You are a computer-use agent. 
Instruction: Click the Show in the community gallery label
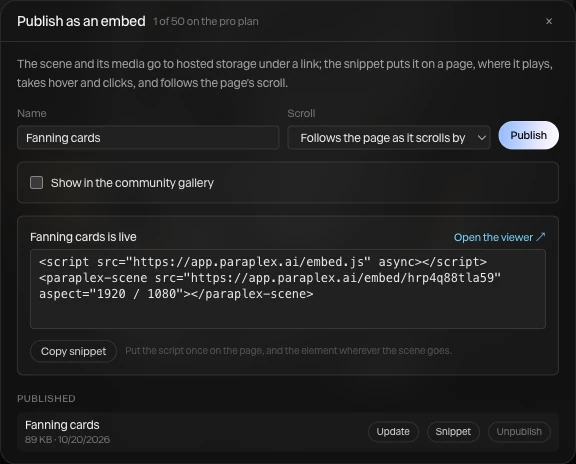pos(132,183)
